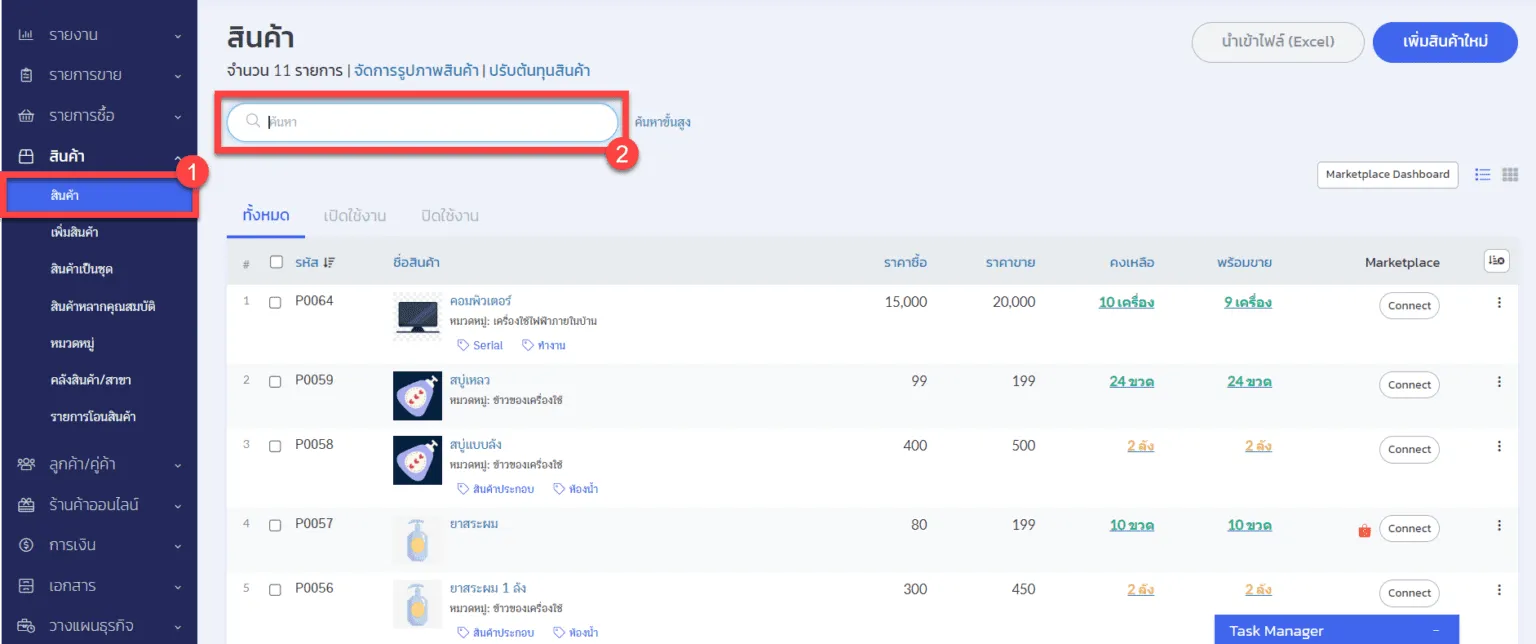1536x644 pixels.
Task: Open column settings icon in table header
Action: (1496, 261)
